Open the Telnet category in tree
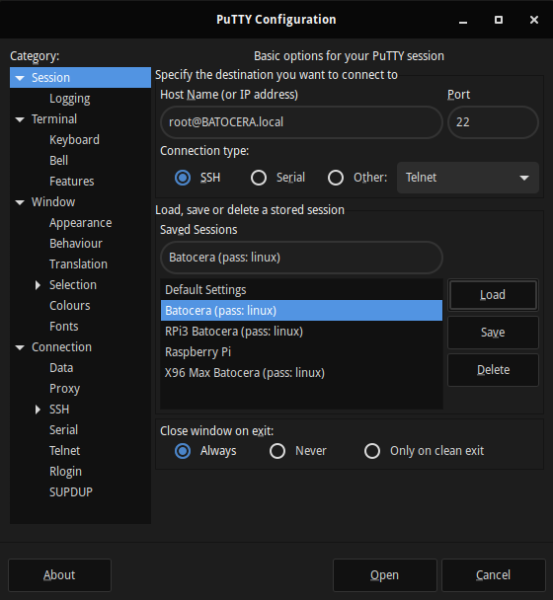Image resolution: width=553 pixels, height=600 pixels. point(65,450)
